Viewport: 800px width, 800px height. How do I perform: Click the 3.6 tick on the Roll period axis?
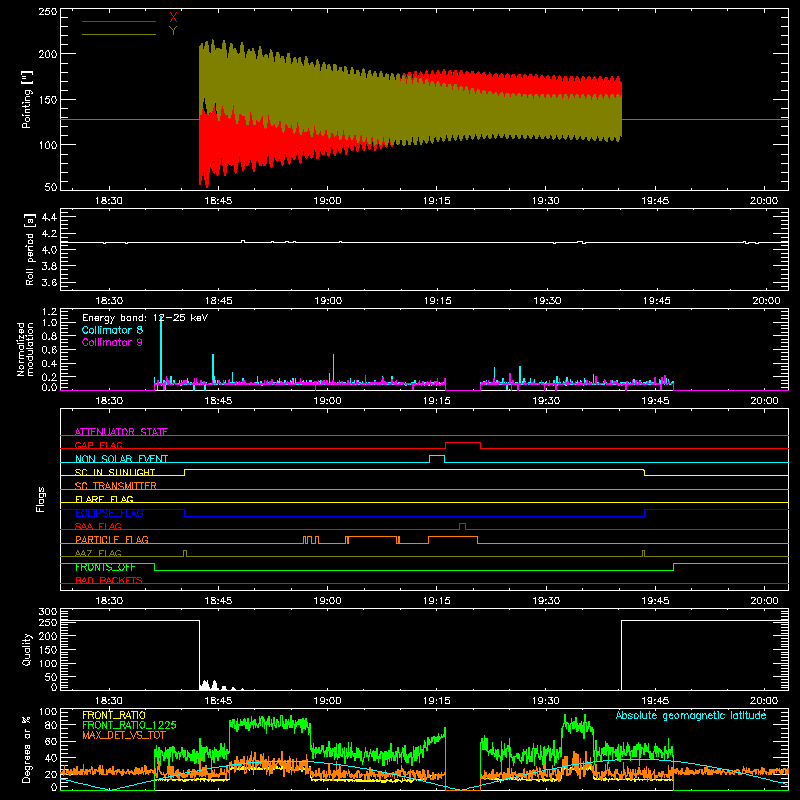49,282
